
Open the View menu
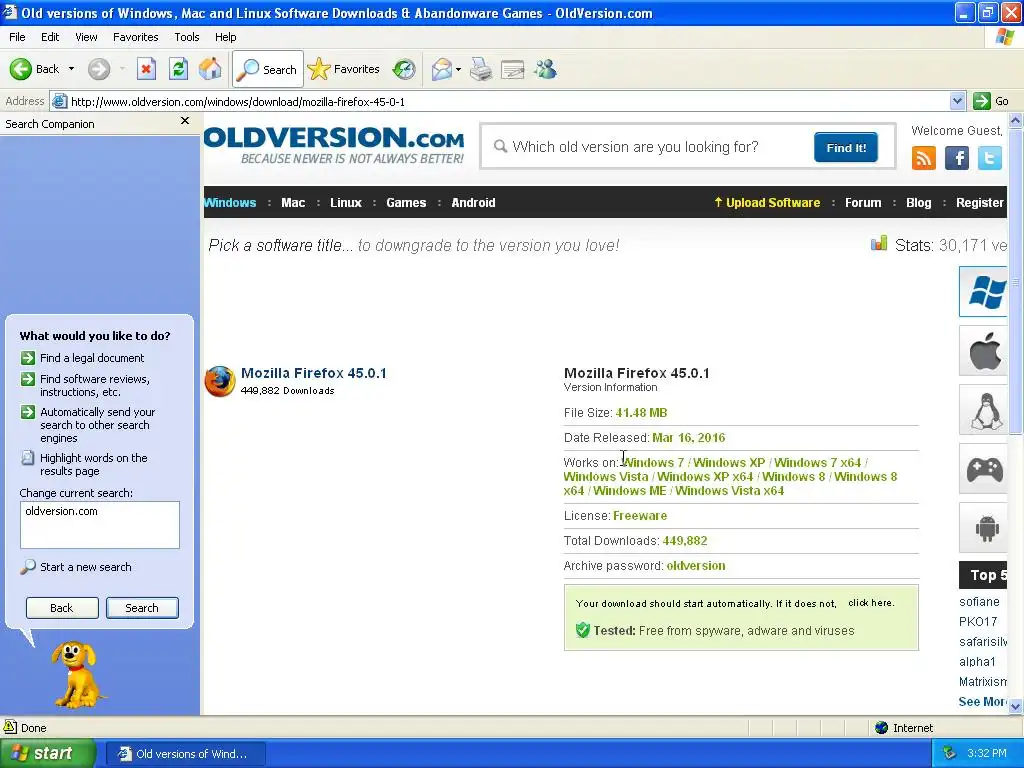[x=86, y=37]
